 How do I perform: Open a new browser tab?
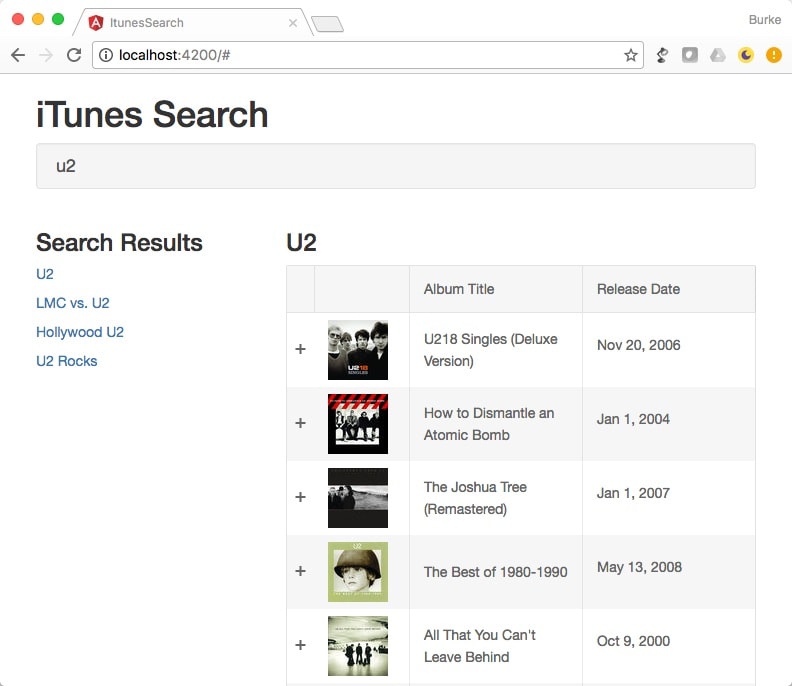coord(327,24)
